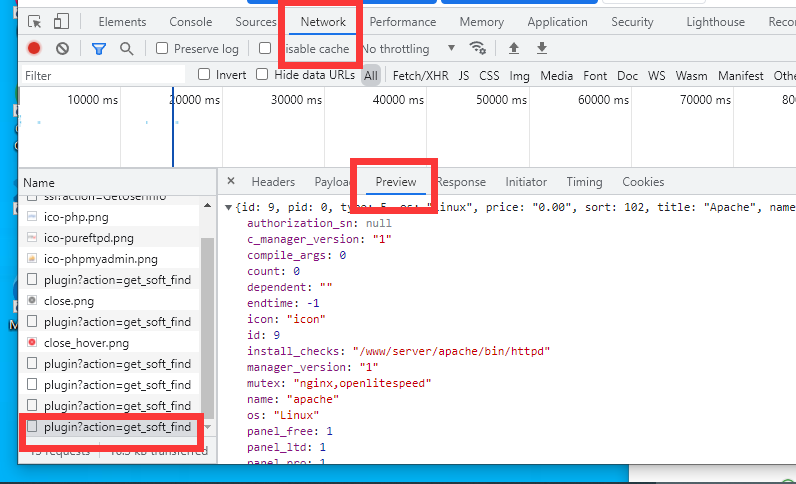Clear the network log
This screenshot has width=796, height=484.
coord(62,48)
